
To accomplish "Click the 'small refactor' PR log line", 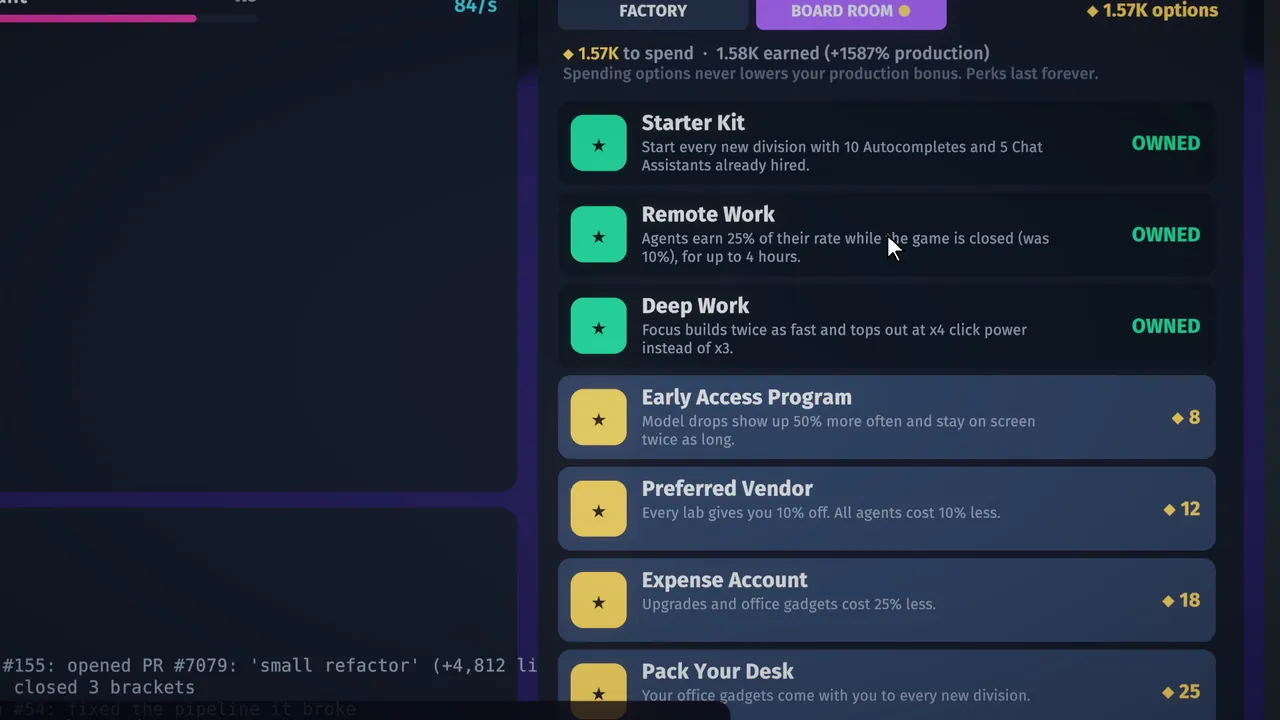I will (270, 666).
